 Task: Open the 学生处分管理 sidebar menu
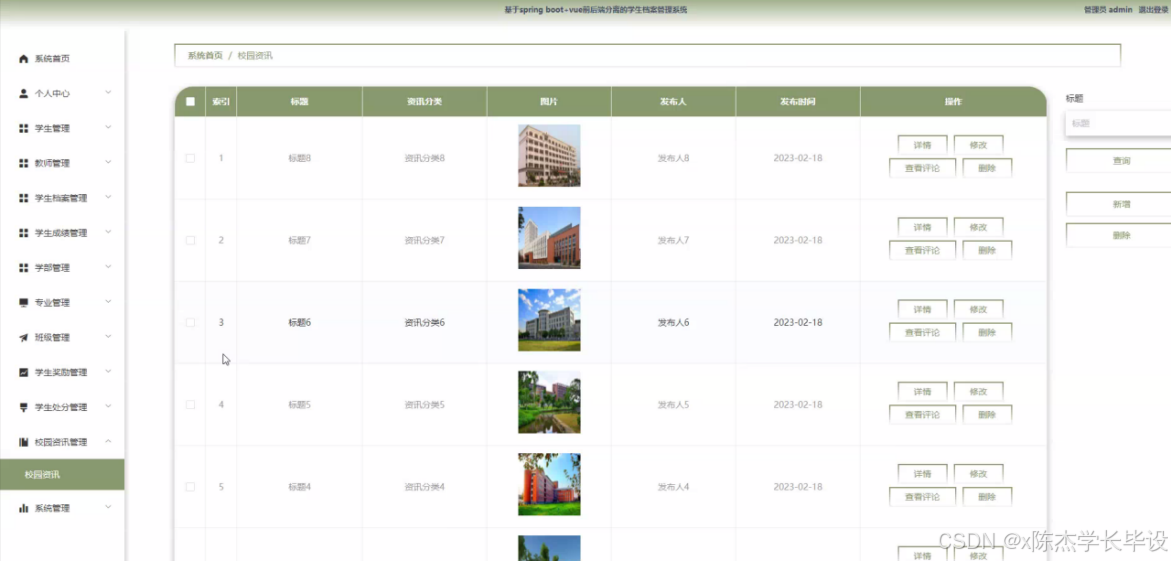click(x=62, y=407)
